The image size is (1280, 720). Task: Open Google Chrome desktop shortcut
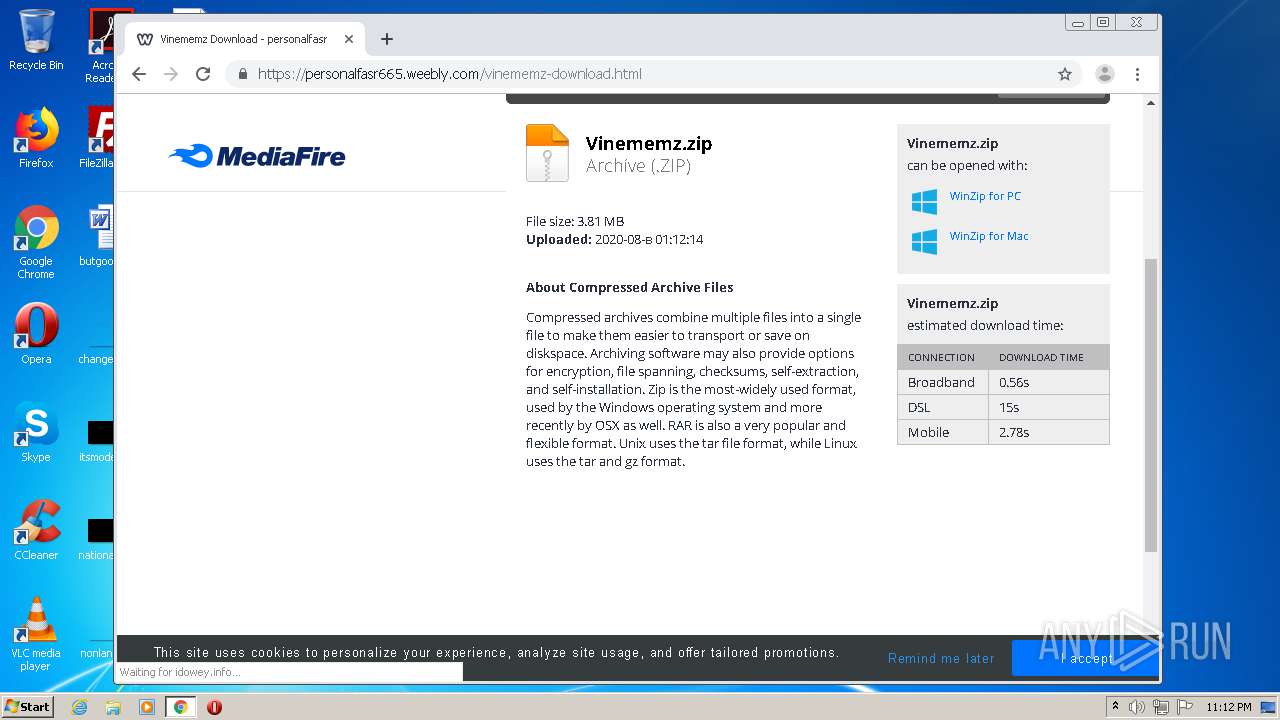(36, 242)
